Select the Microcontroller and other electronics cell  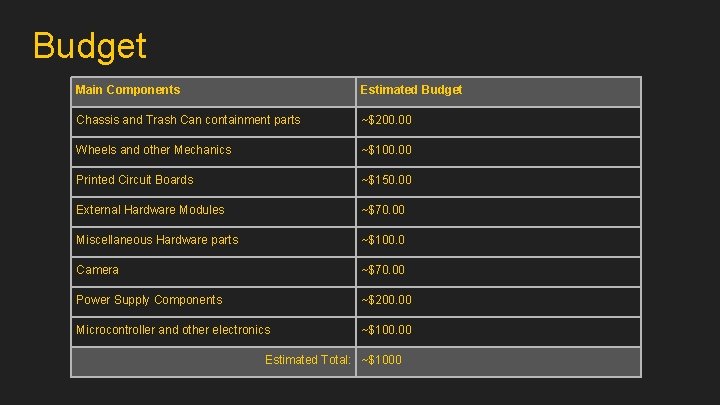(173, 330)
